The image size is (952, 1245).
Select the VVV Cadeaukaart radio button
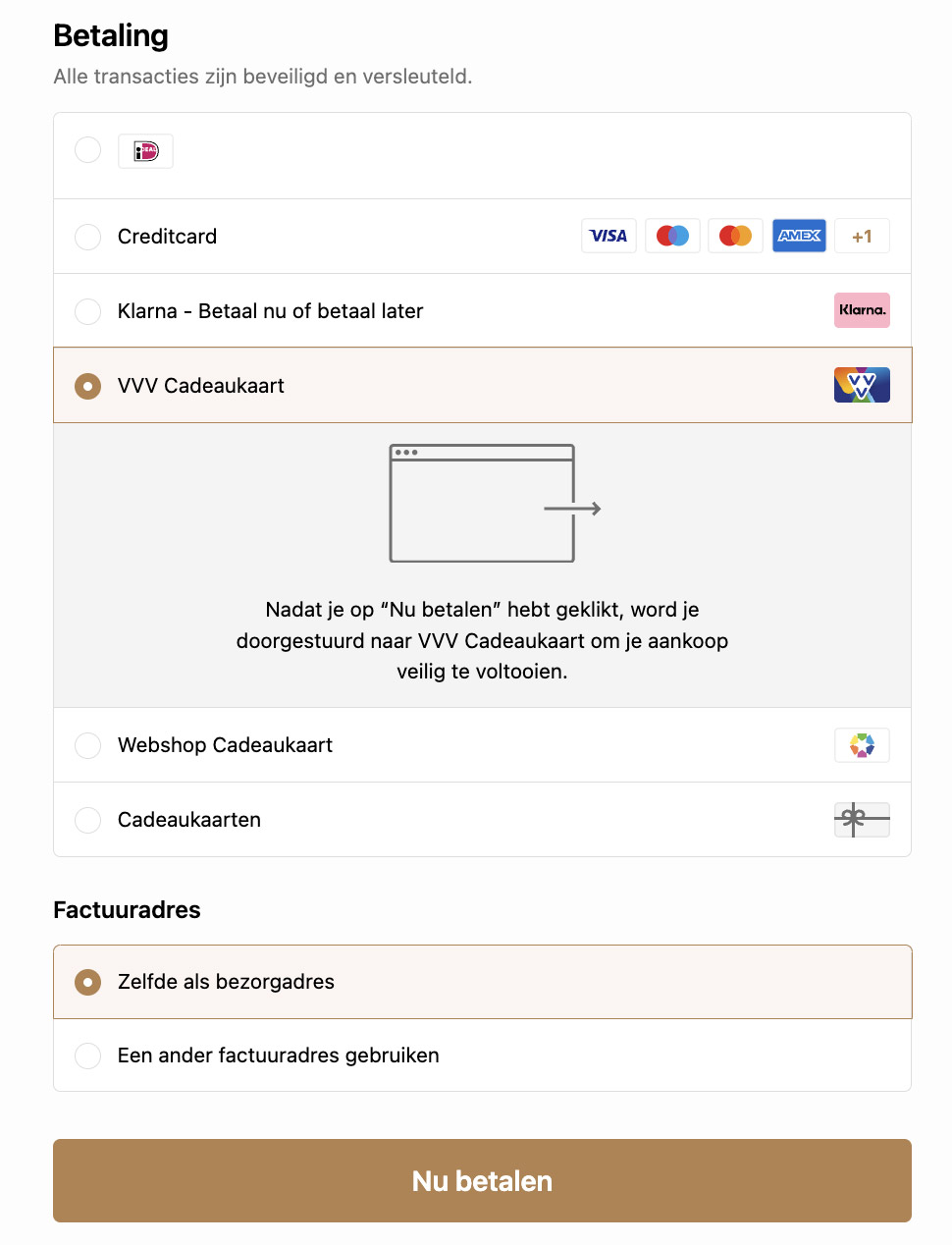[88, 386]
